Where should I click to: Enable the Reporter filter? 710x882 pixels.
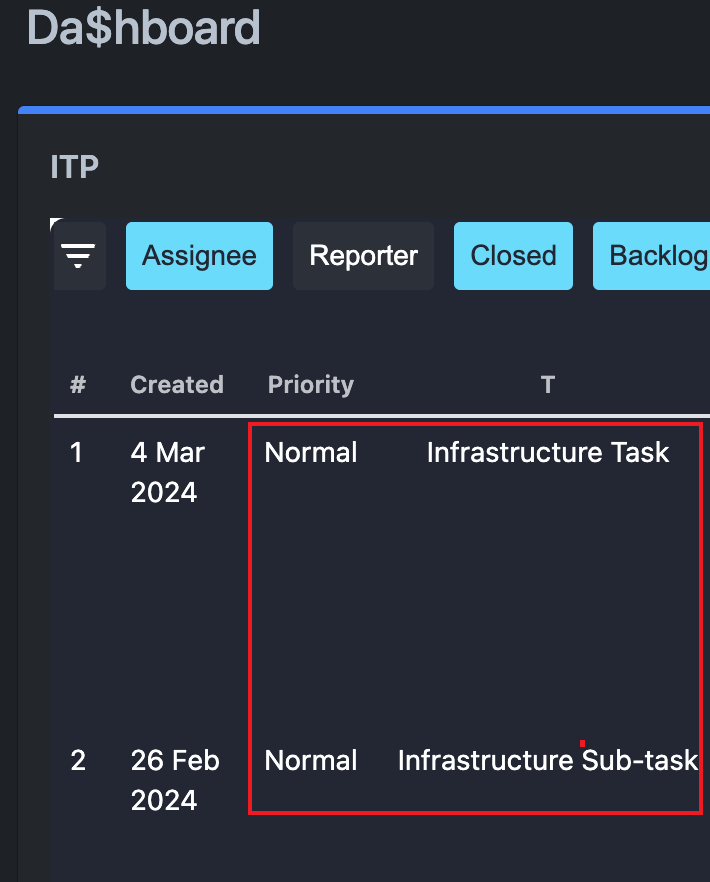tap(363, 256)
